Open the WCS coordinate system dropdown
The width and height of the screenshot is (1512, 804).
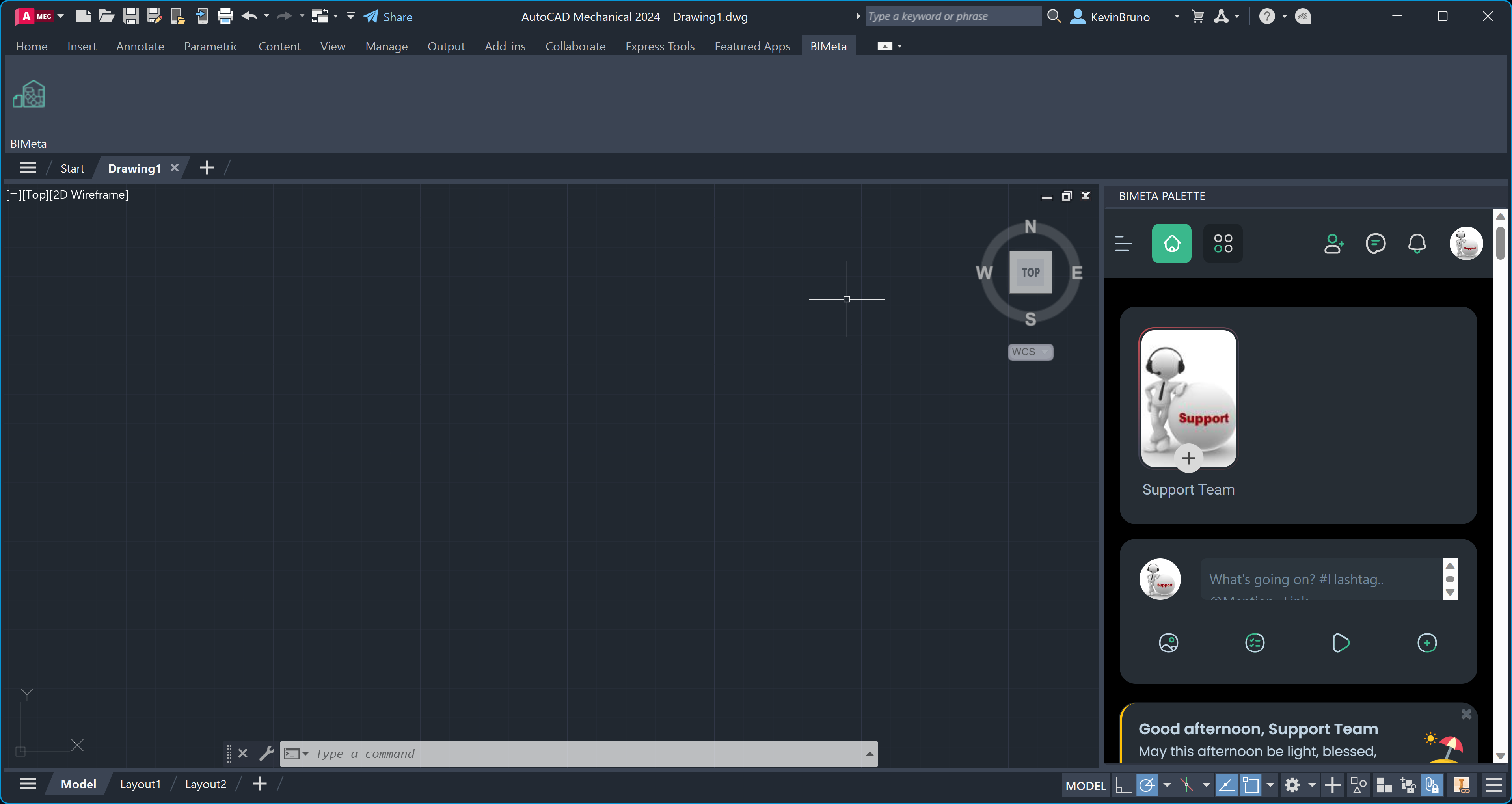coord(1030,352)
